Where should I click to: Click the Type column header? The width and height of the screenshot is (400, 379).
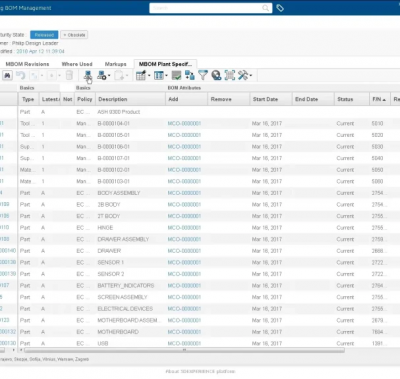28,99
